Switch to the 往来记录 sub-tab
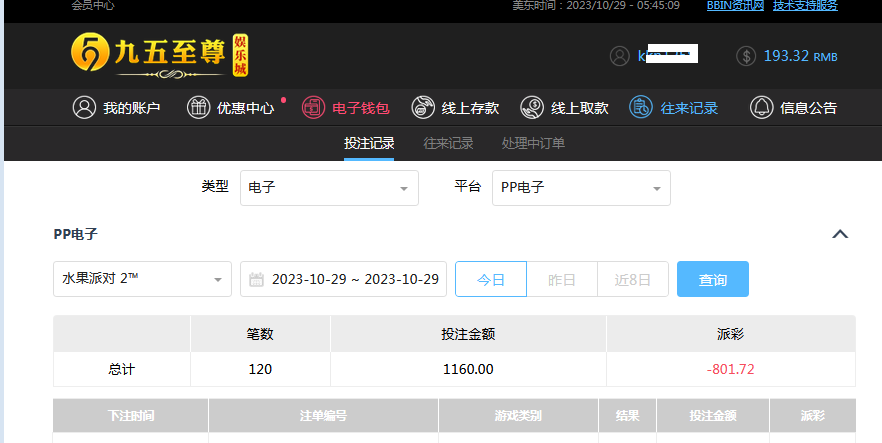 click(x=448, y=143)
